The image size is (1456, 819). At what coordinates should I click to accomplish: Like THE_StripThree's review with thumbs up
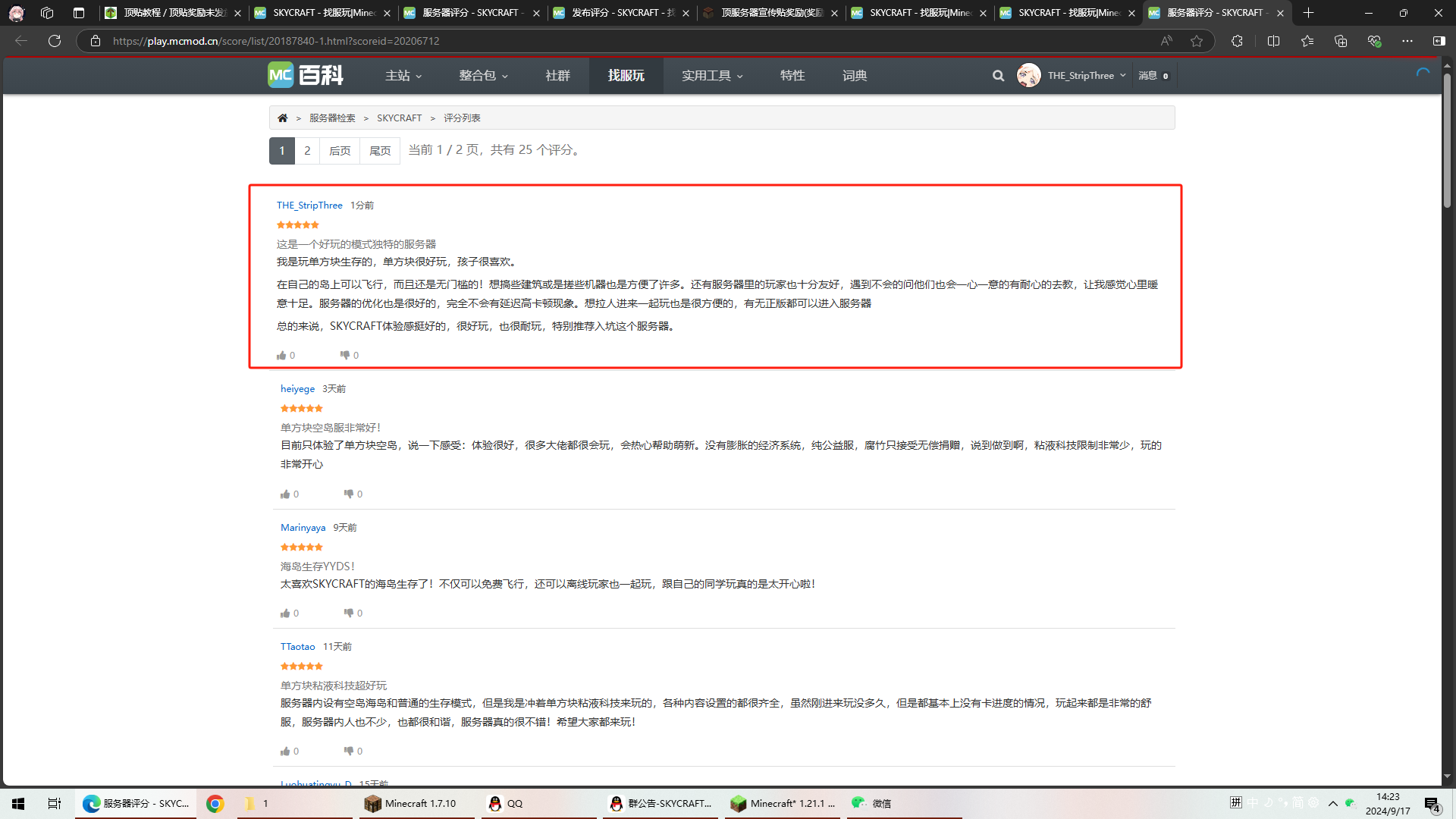[x=281, y=356]
